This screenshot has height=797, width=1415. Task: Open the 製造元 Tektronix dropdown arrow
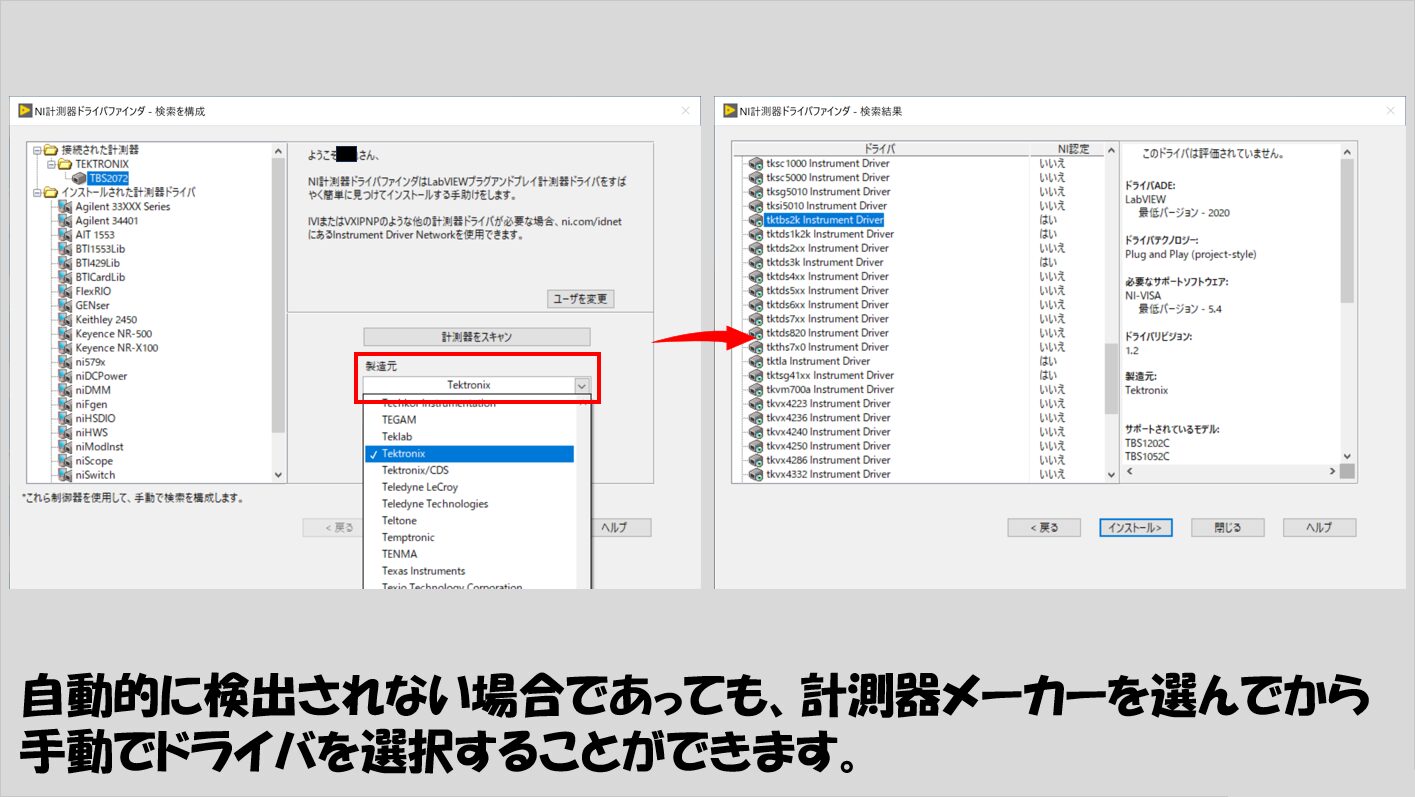click(582, 385)
